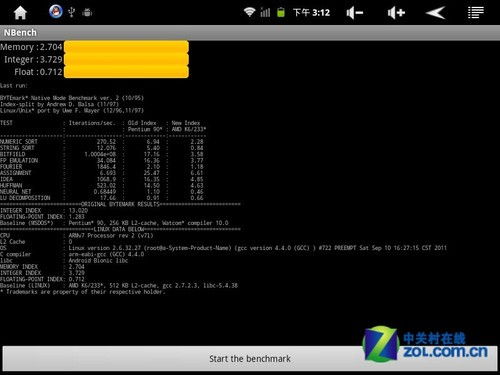500x375 pixels.
Task: Open the QQ penguin notification icon
Action: coord(56,12)
